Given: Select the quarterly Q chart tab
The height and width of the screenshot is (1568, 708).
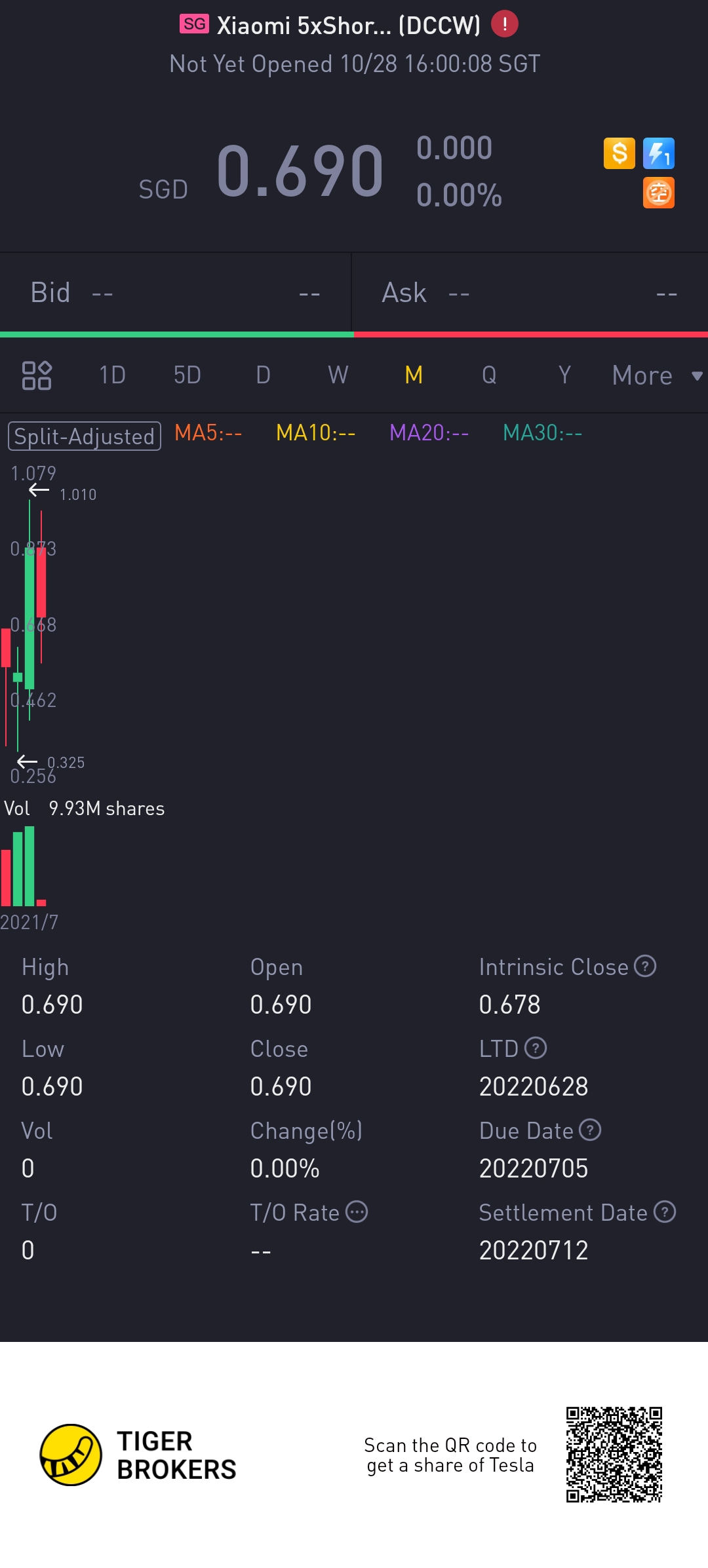Looking at the screenshot, I should [x=489, y=375].
